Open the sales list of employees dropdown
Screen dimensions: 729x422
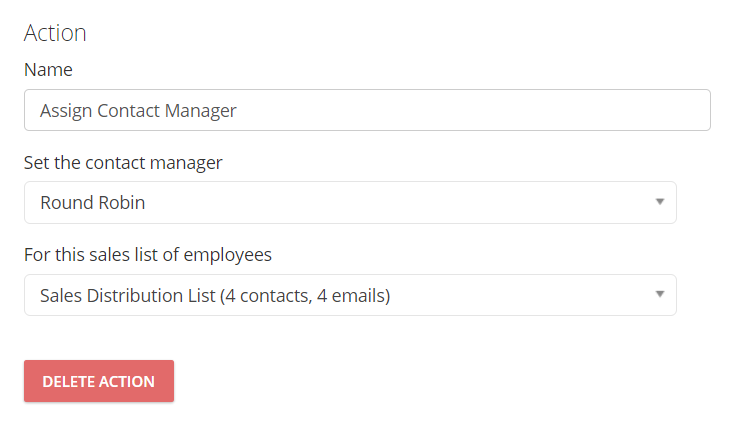(350, 295)
